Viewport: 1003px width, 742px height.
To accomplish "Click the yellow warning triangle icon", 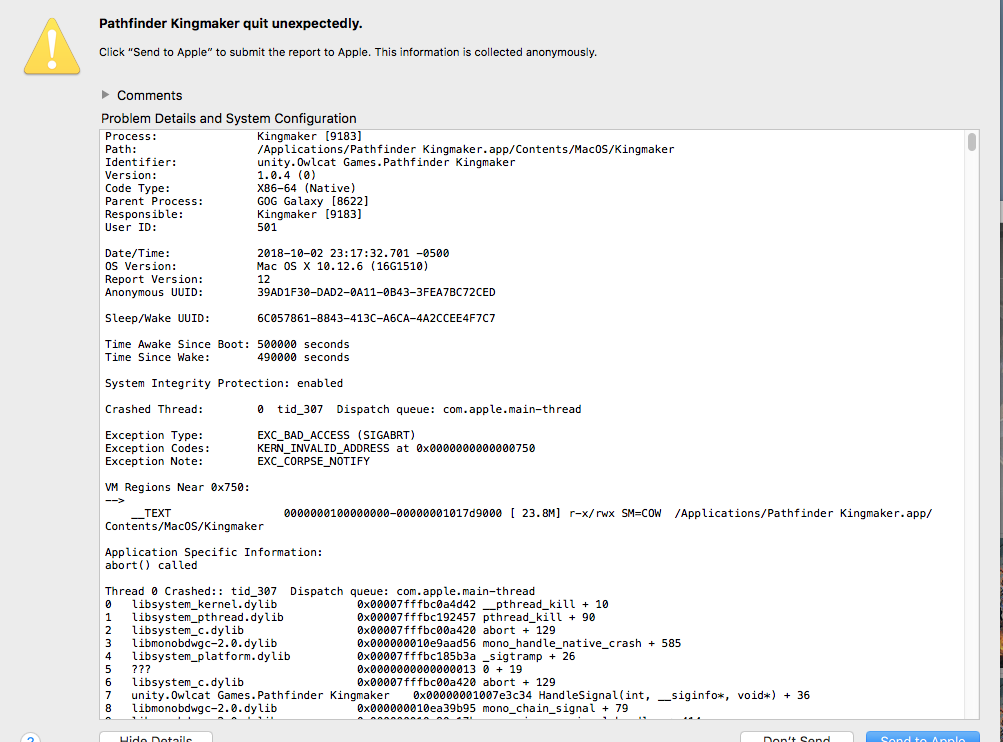I will tap(52, 47).
